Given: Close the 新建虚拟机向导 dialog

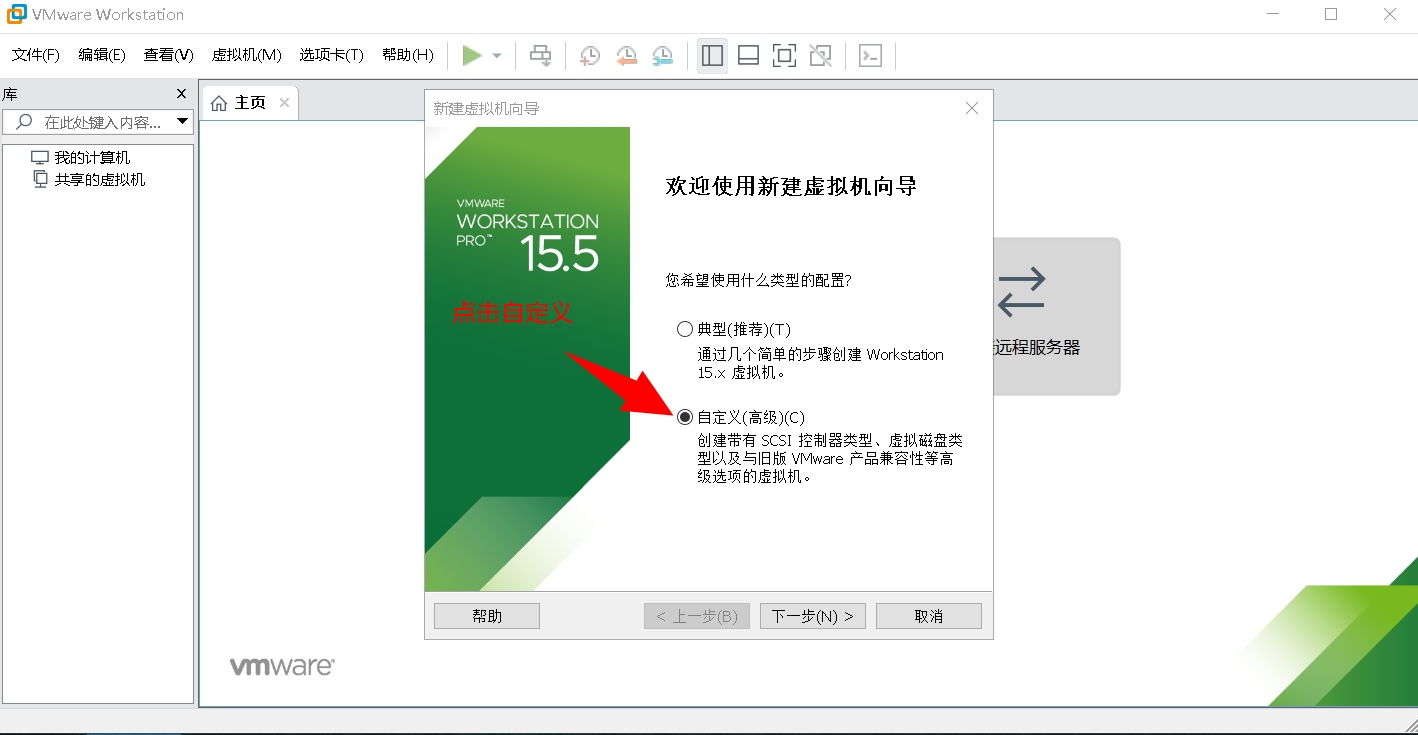Looking at the screenshot, I should point(972,108).
